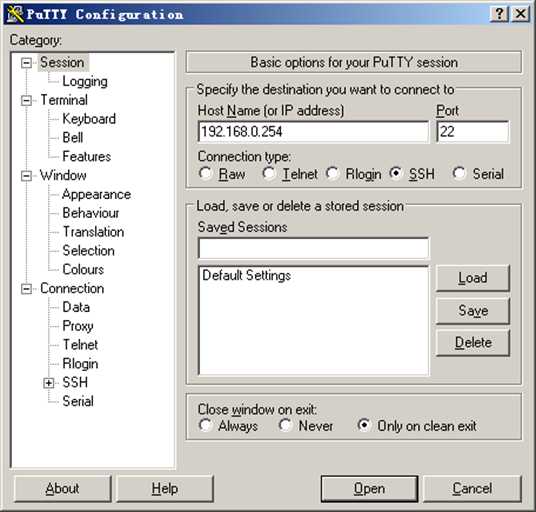
Task: Collapse the Connection category node
Action: coord(26,289)
